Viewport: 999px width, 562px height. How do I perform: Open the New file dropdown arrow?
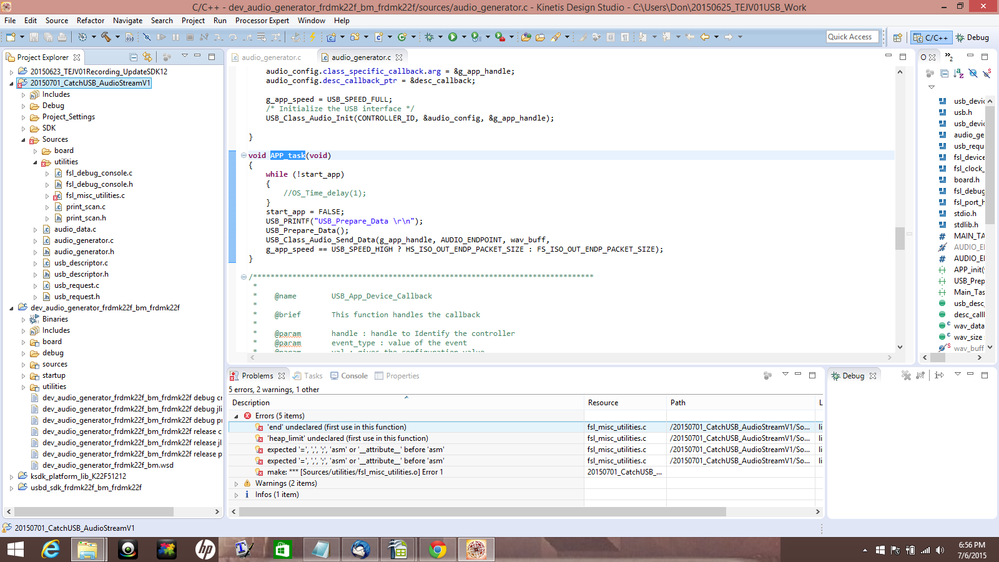(x=22, y=37)
